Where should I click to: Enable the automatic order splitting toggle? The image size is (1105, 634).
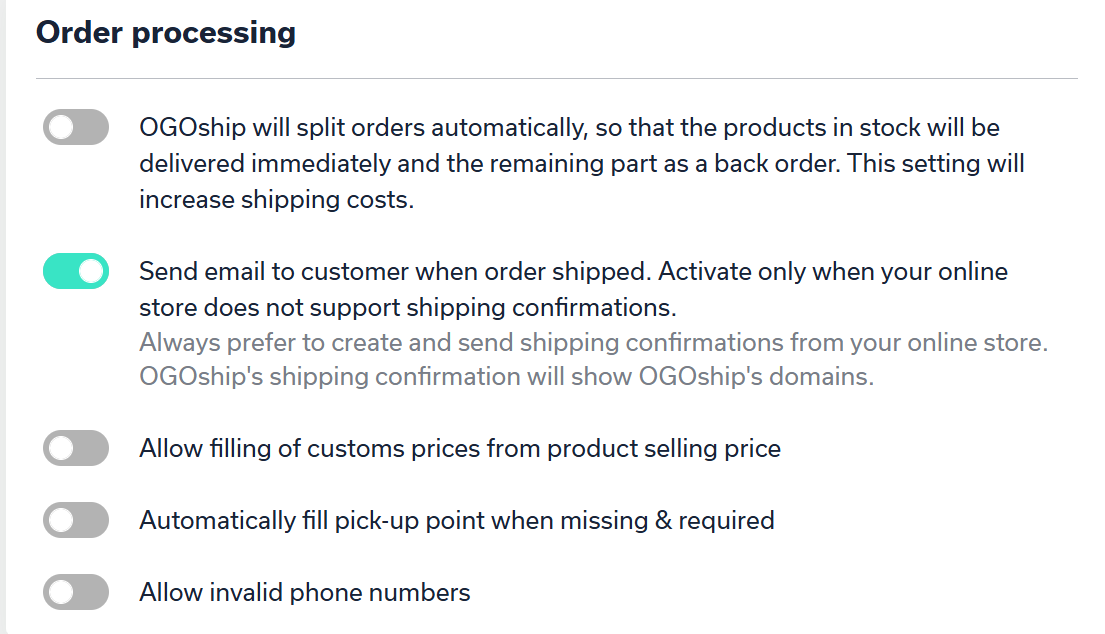point(76,128)
